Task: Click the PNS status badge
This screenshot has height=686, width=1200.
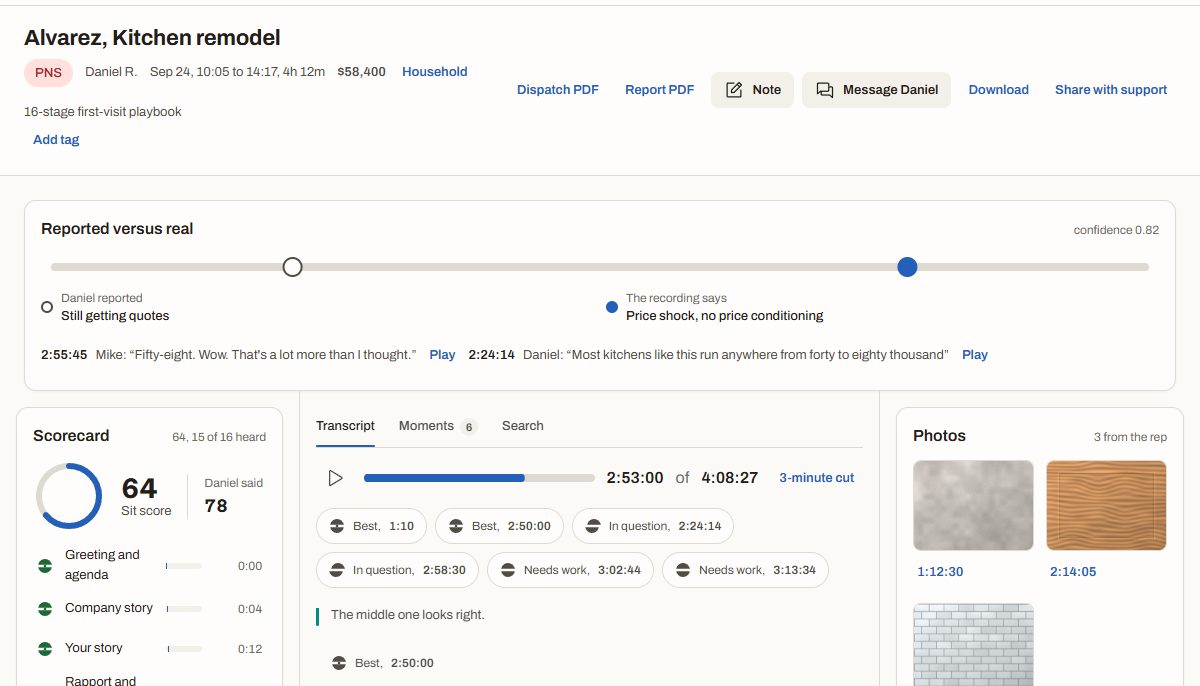Action: (48, 72)
